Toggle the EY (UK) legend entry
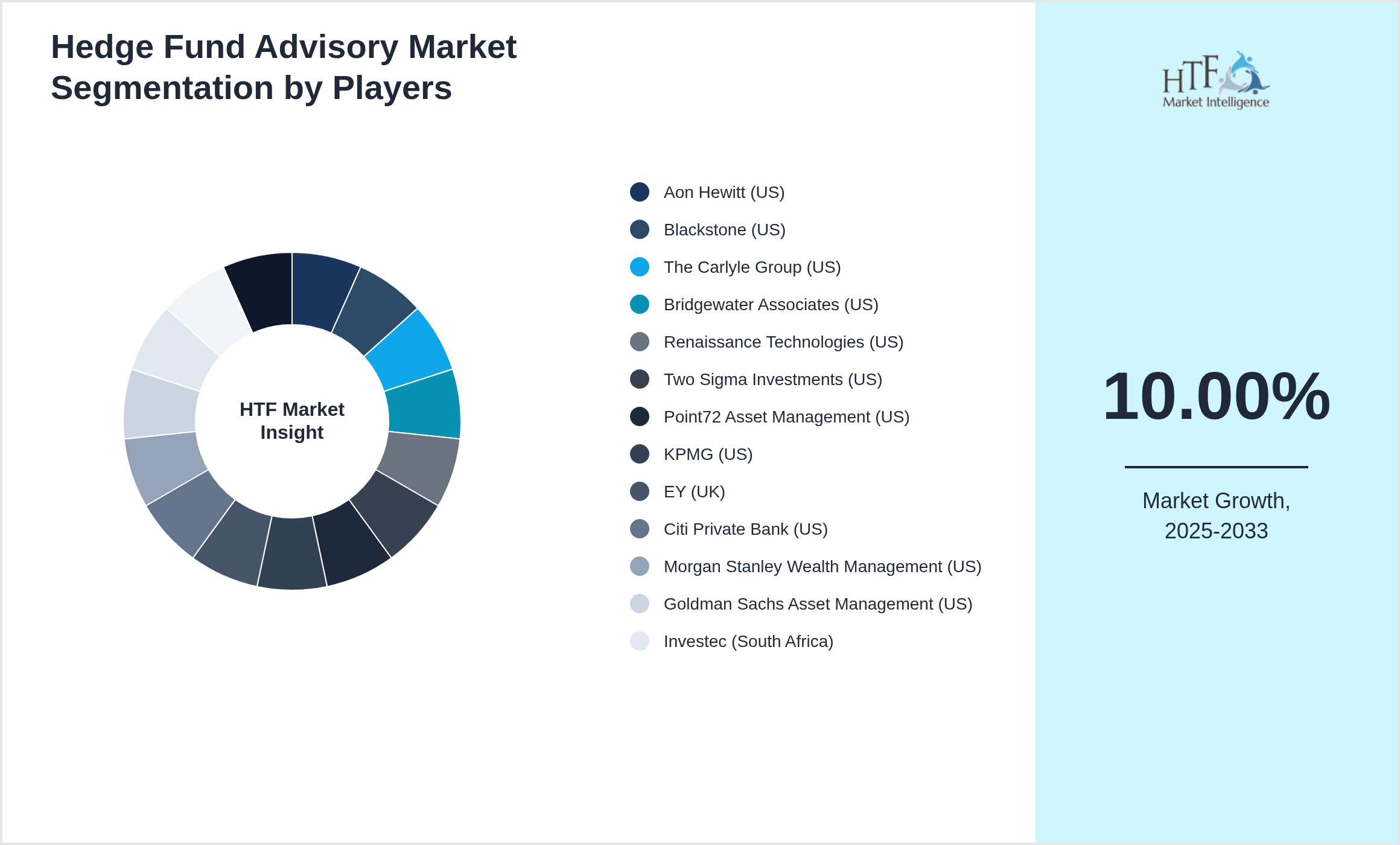 click(x=694, y=492)
